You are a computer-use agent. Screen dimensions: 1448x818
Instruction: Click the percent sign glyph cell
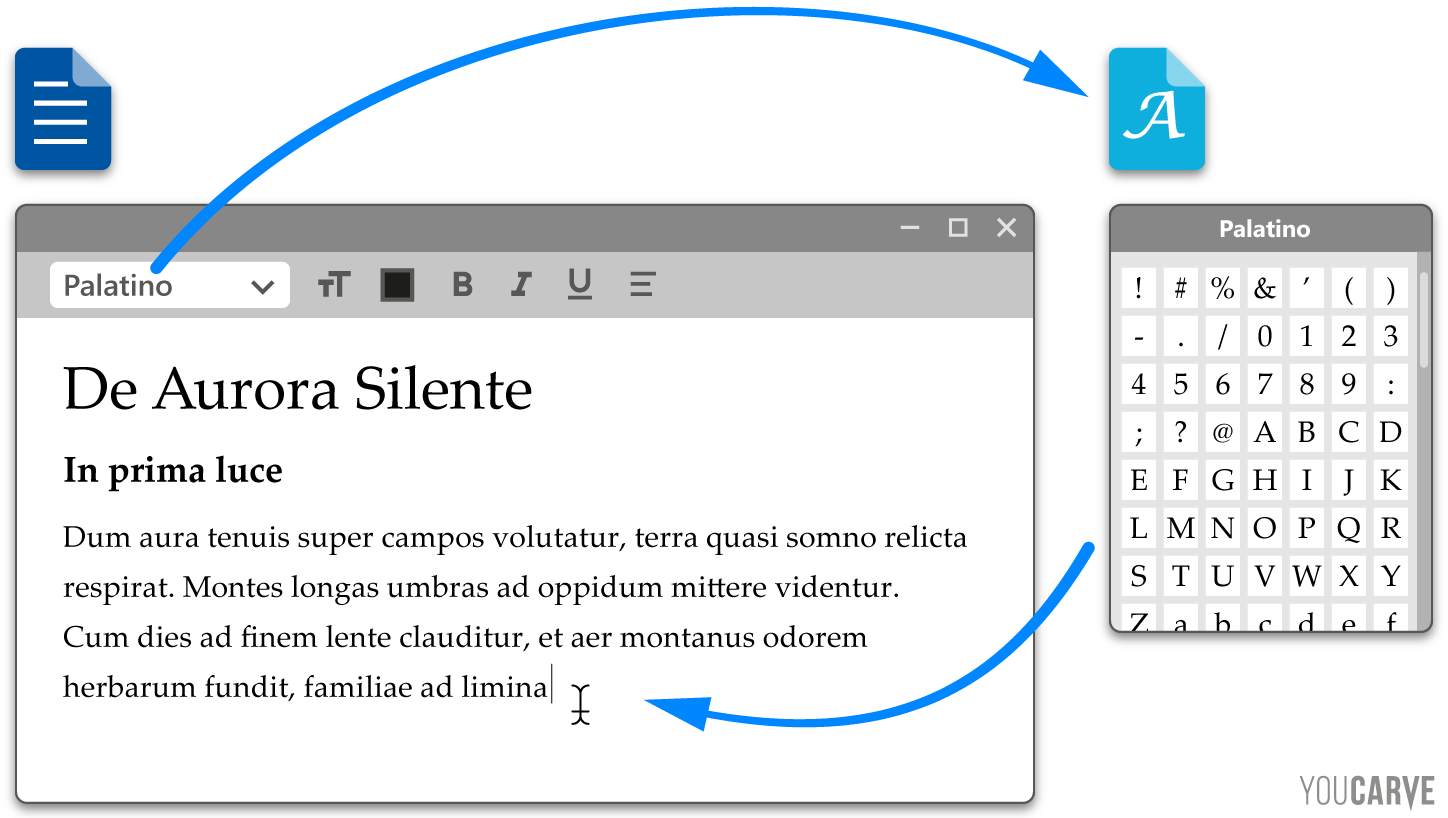[1222, 287]
